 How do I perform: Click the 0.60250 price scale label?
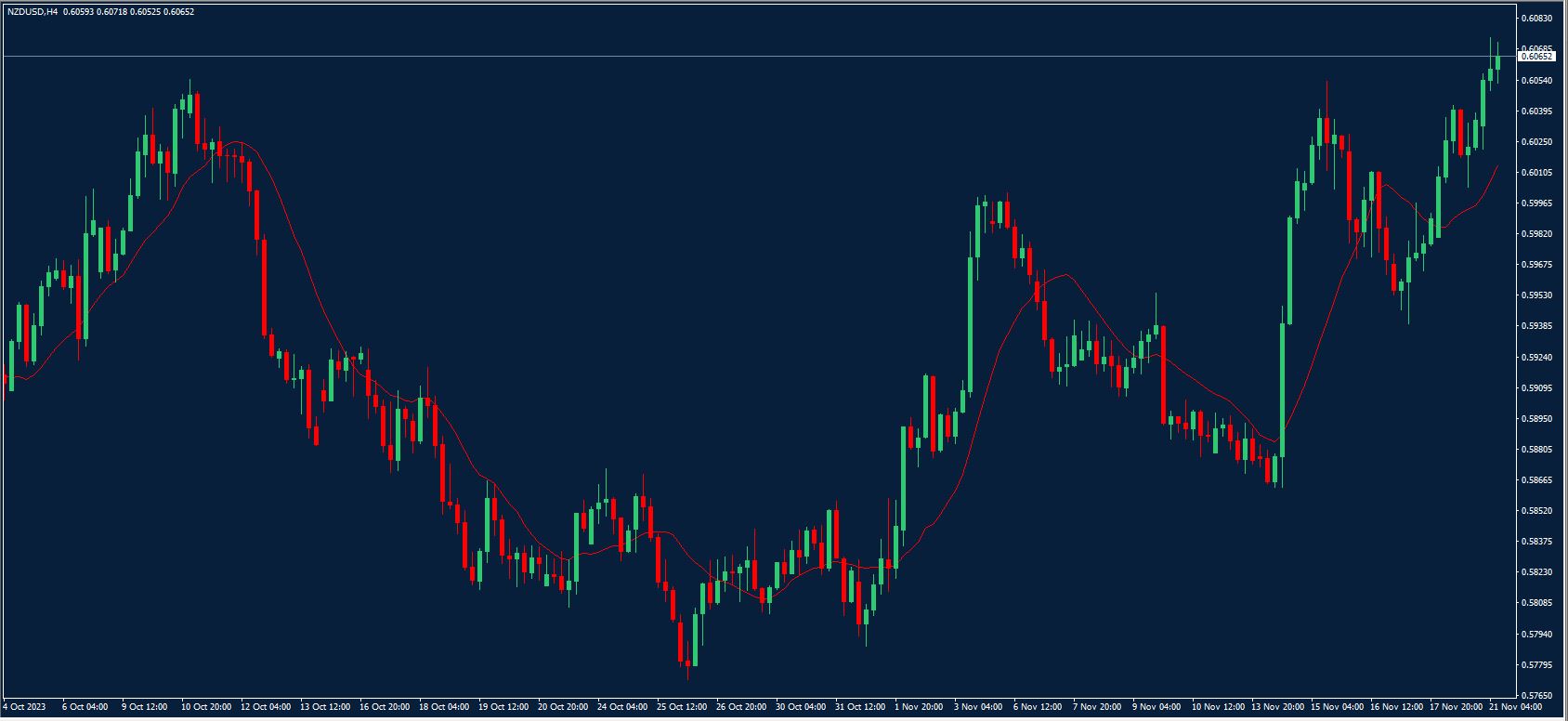click(1538, 142)
